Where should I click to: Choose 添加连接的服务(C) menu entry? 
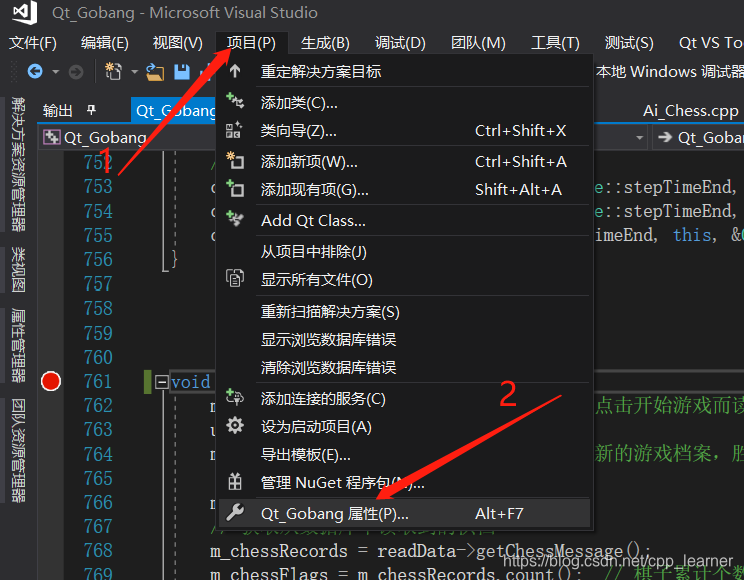403,399
